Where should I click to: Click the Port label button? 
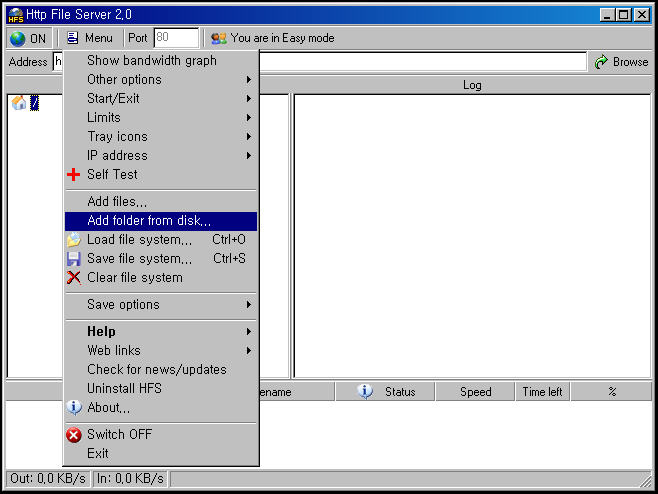pos(138,38)
